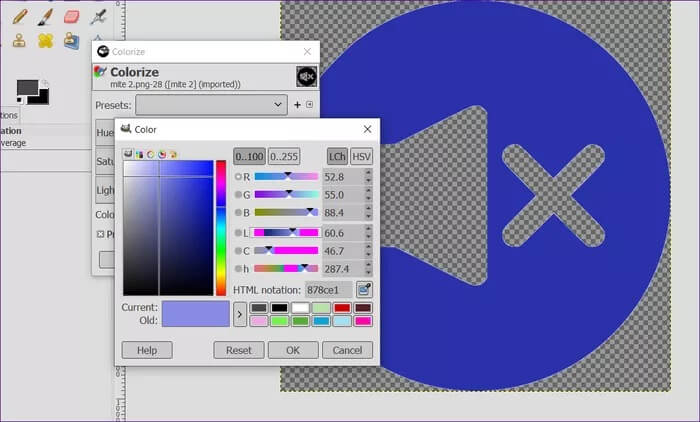Select the yellow Heal tool
Image resolution: width=700 pixels, height=422 pixels.
(x=46, y=41)
